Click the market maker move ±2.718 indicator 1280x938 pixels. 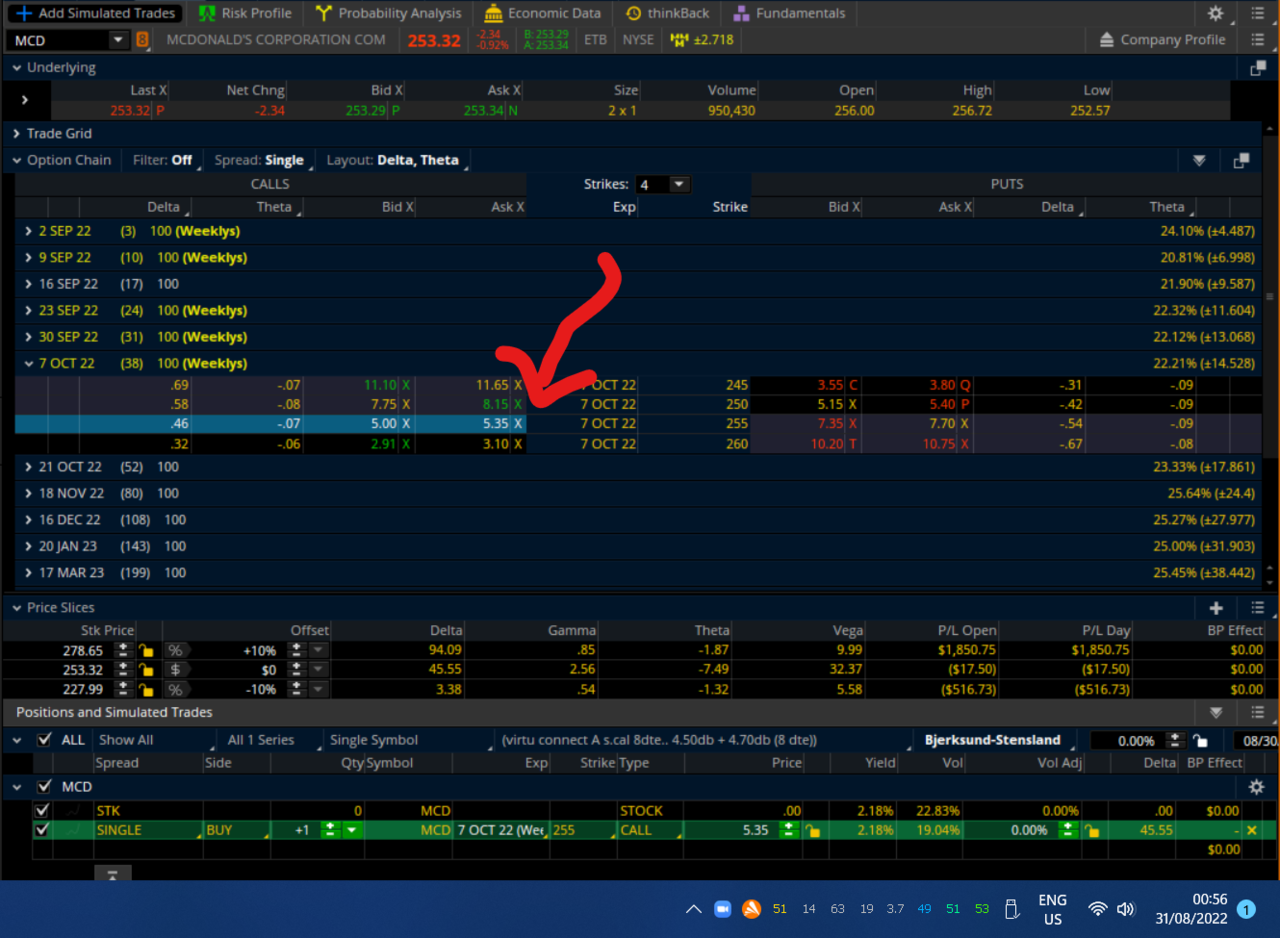[x=702, y=40]
